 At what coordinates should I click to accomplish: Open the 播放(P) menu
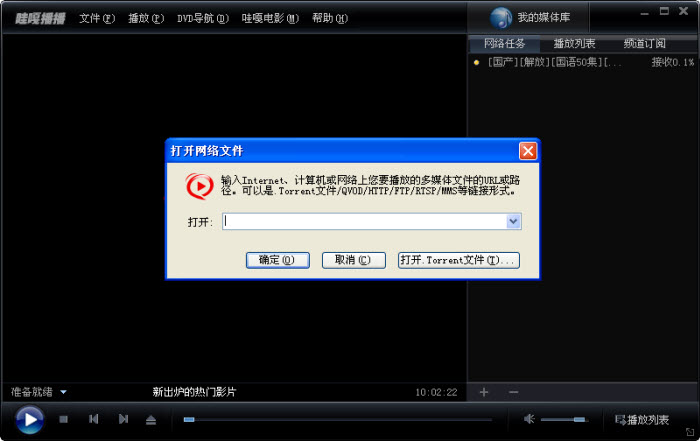[146, 18]
